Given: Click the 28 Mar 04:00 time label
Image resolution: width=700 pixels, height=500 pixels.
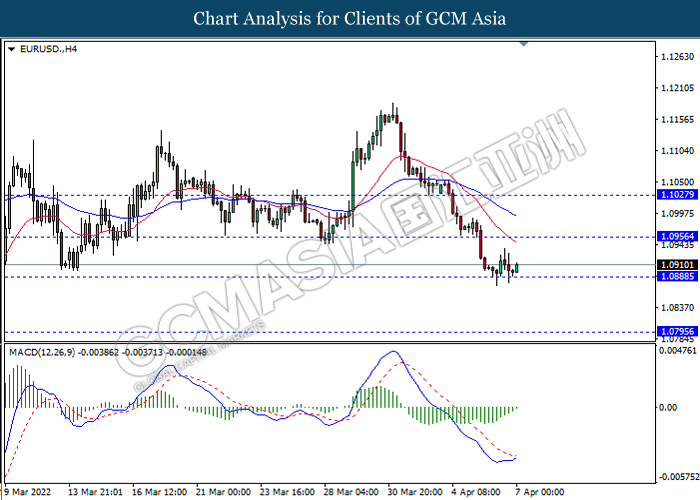Looking at the screenshot, I should (x=351, y=492).
